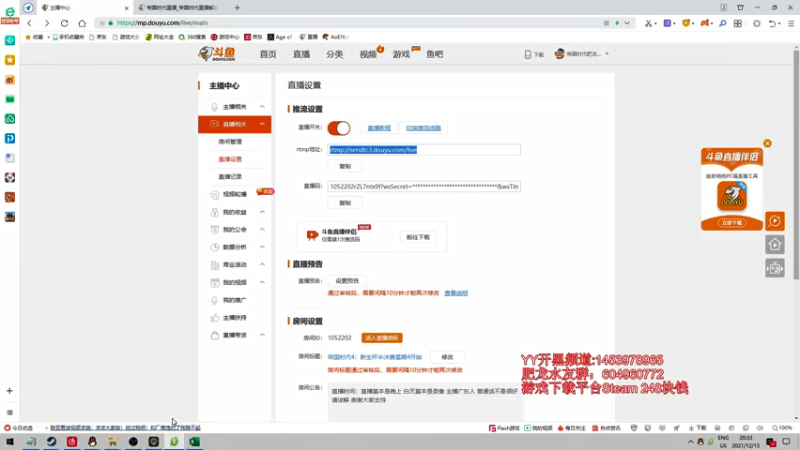This screenshot has width=800, height=450.
Task: Open 主播扶持 in the sidebar
Action: [x=235, y=317]
